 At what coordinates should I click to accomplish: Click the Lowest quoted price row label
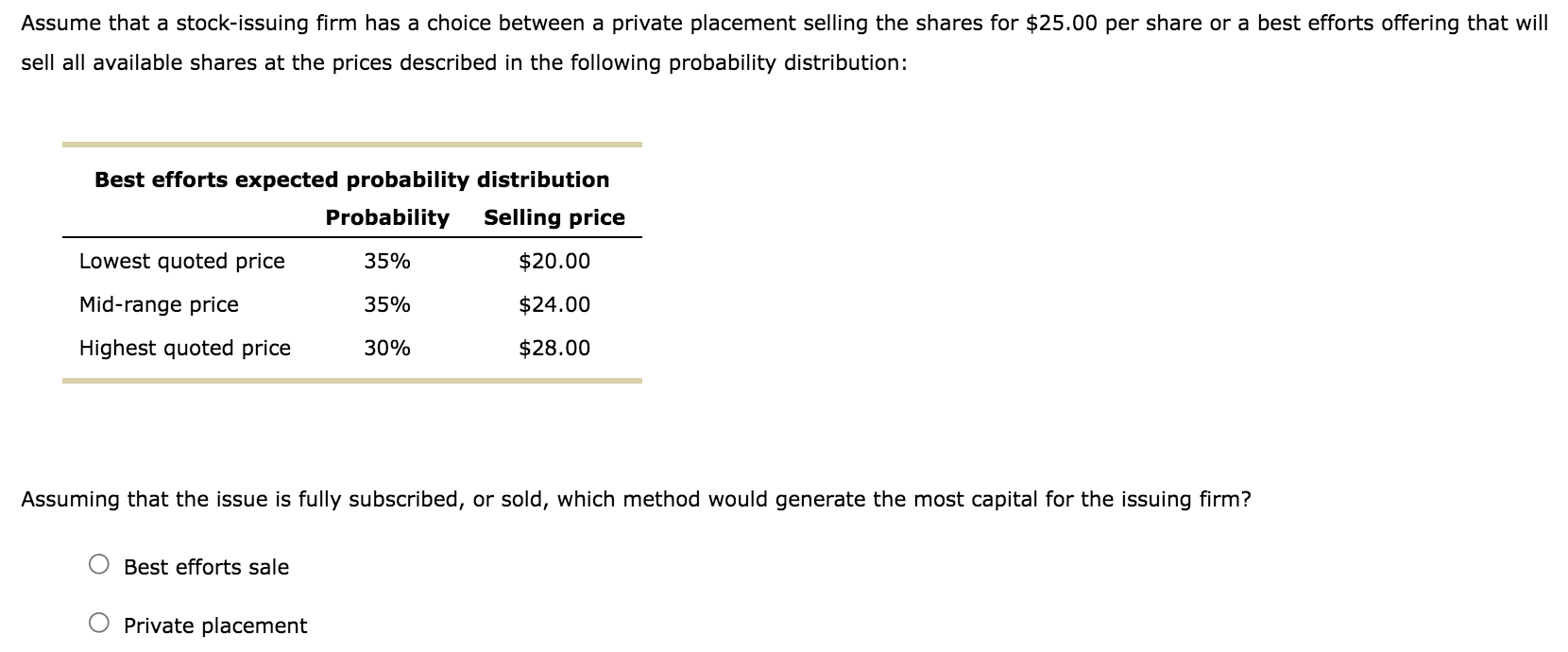(182, 261)
